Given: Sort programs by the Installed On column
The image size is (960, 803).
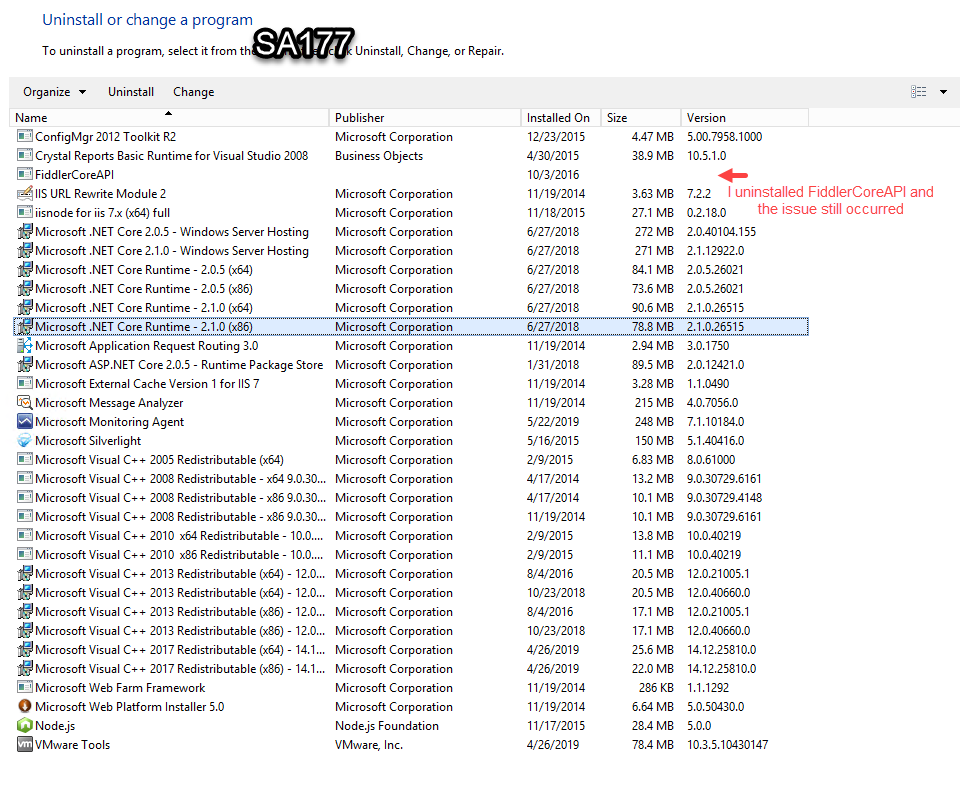Looking at the screenshot, I should point(555,117).
